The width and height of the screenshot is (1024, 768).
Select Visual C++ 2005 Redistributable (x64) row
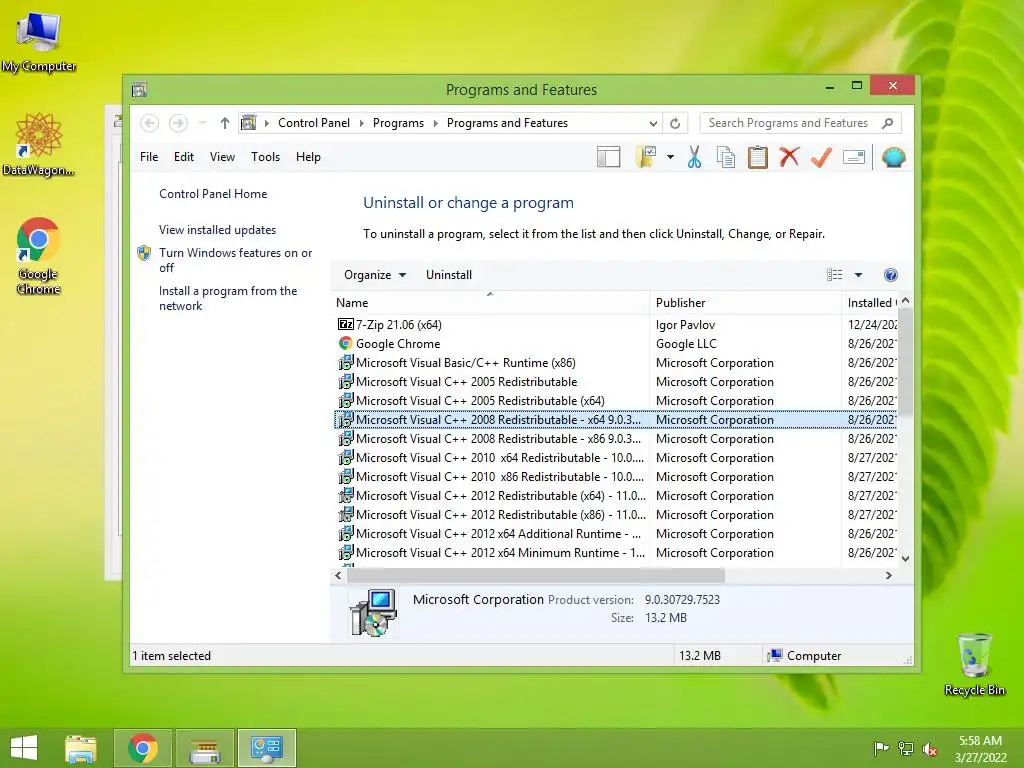tap(615, 400)
